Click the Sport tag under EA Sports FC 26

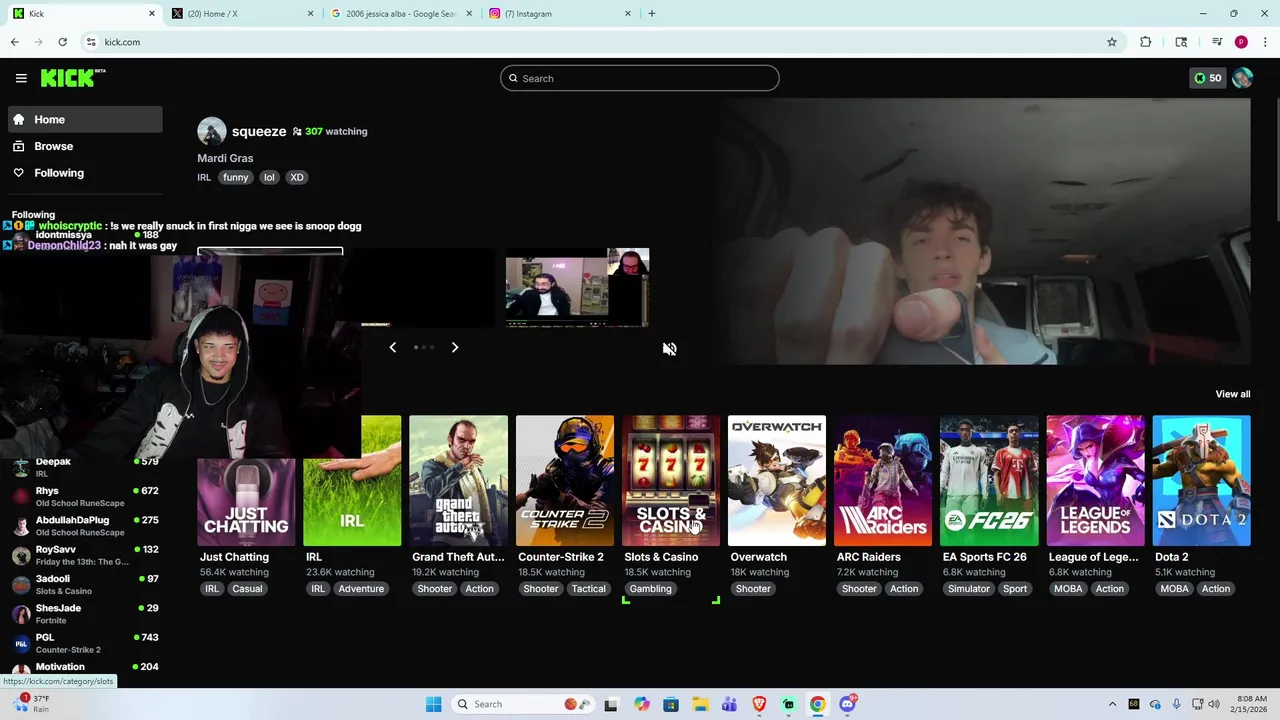click(1015, 589)
